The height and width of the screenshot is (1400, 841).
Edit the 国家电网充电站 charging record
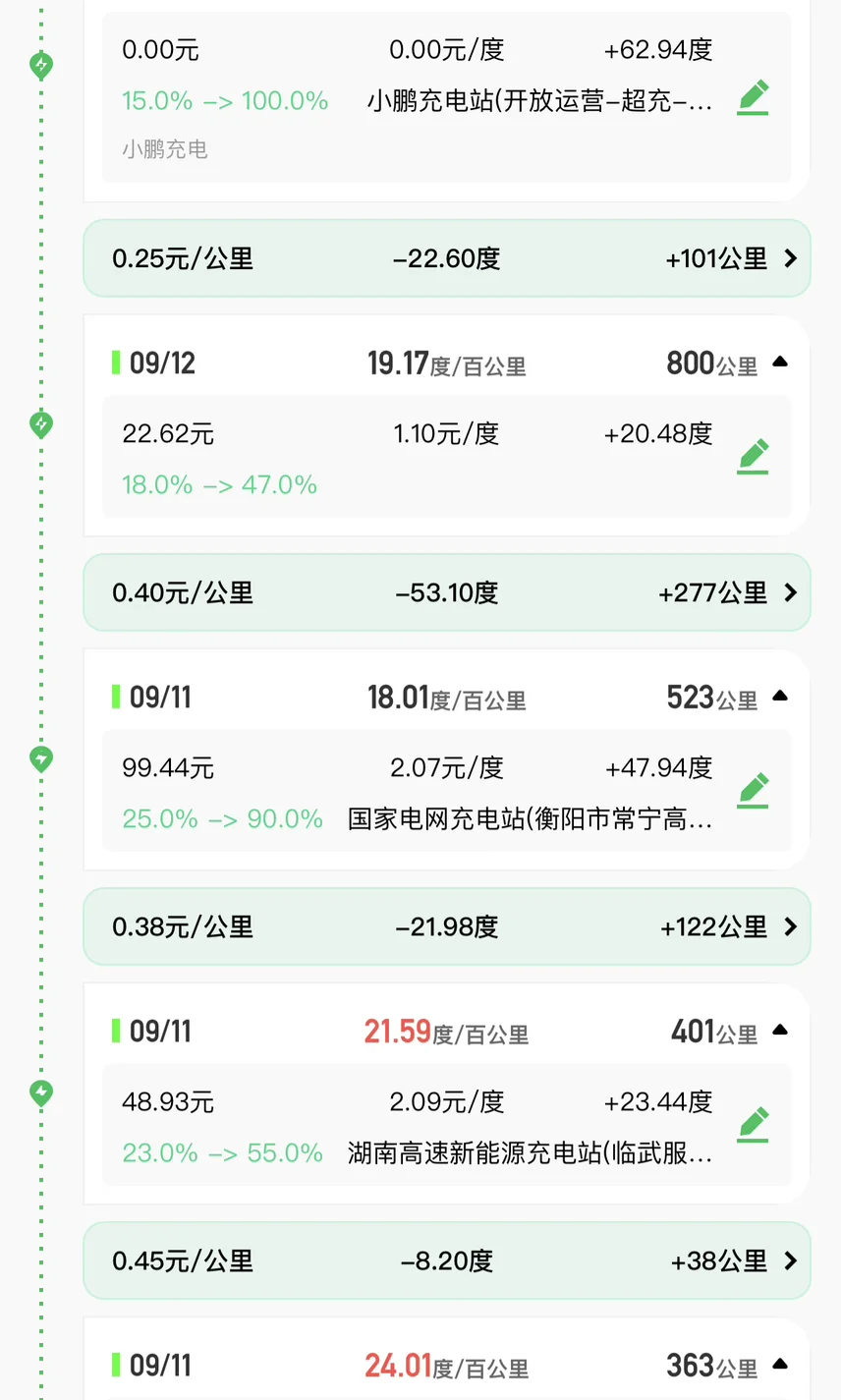[753, 791]
